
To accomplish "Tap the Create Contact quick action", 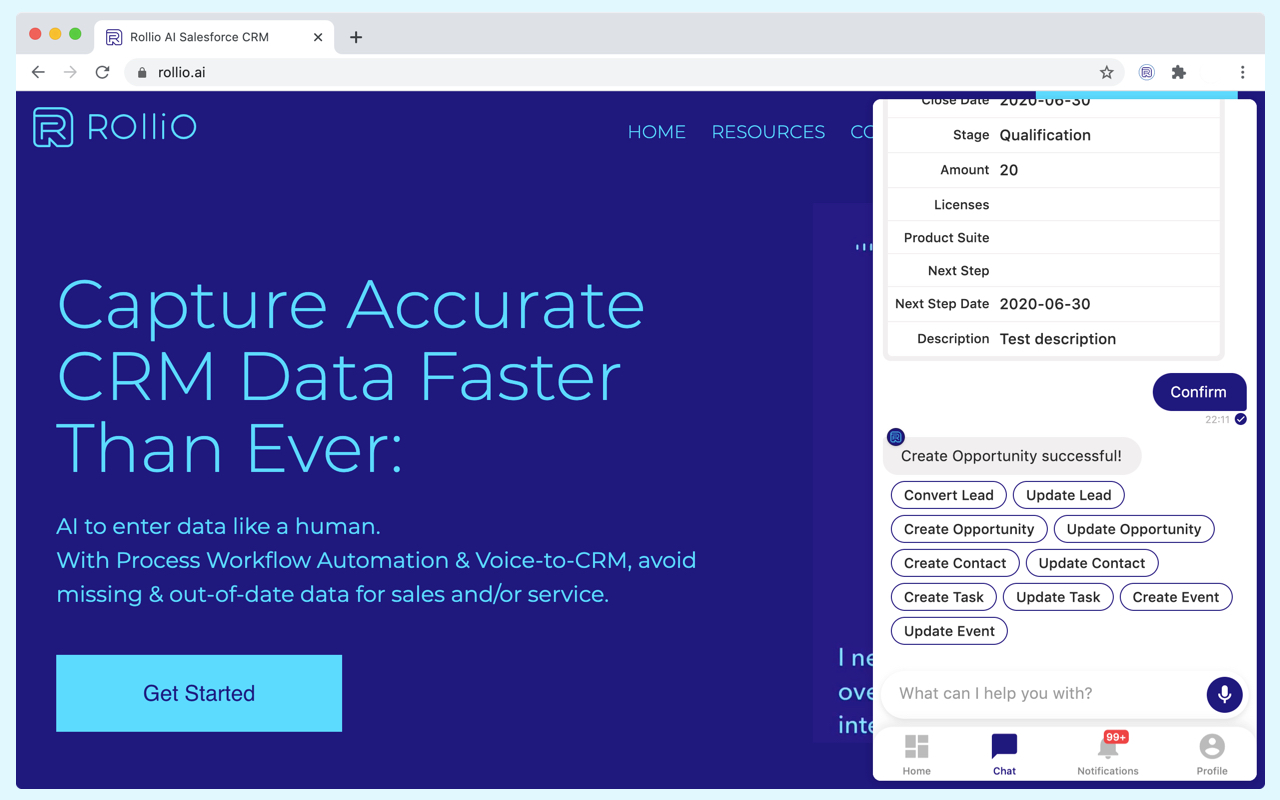I will [x=955, y=563].
